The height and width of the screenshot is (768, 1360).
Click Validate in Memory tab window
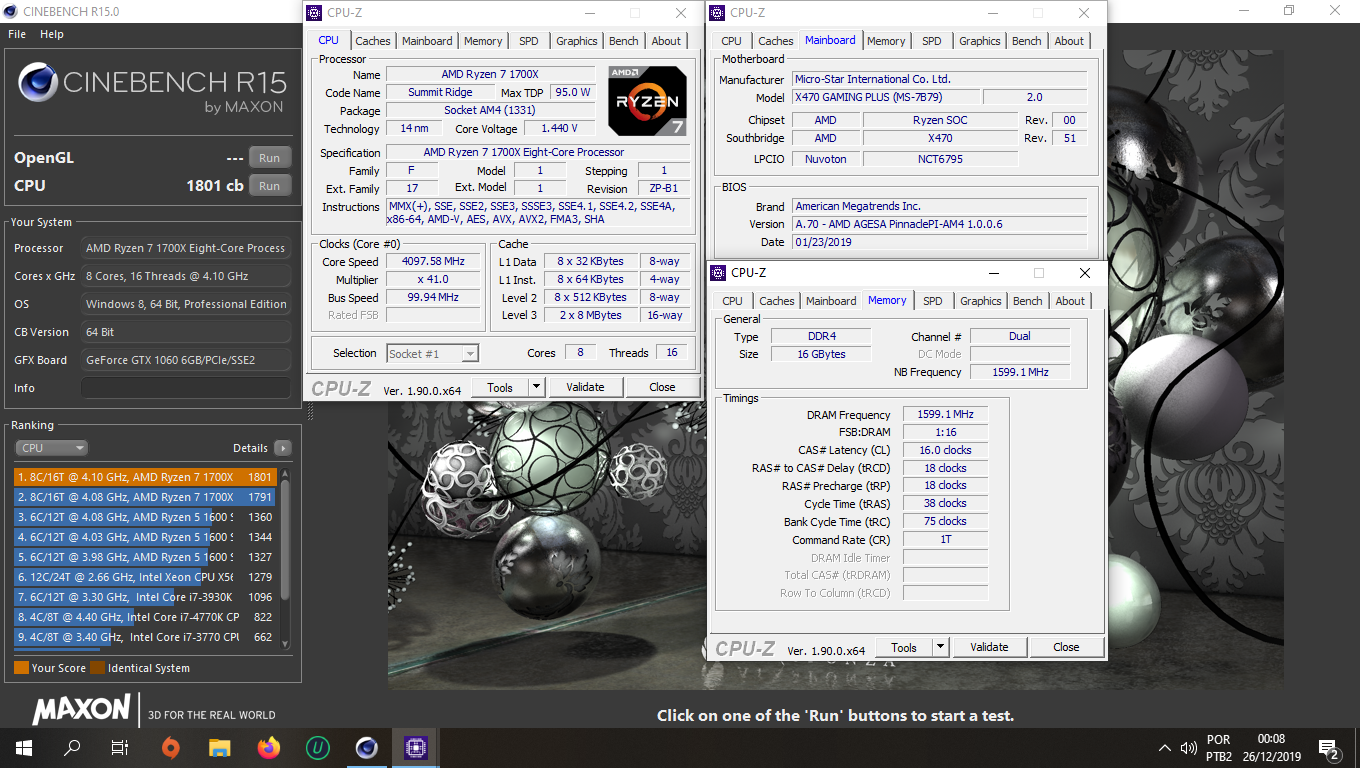coord(989,647)
